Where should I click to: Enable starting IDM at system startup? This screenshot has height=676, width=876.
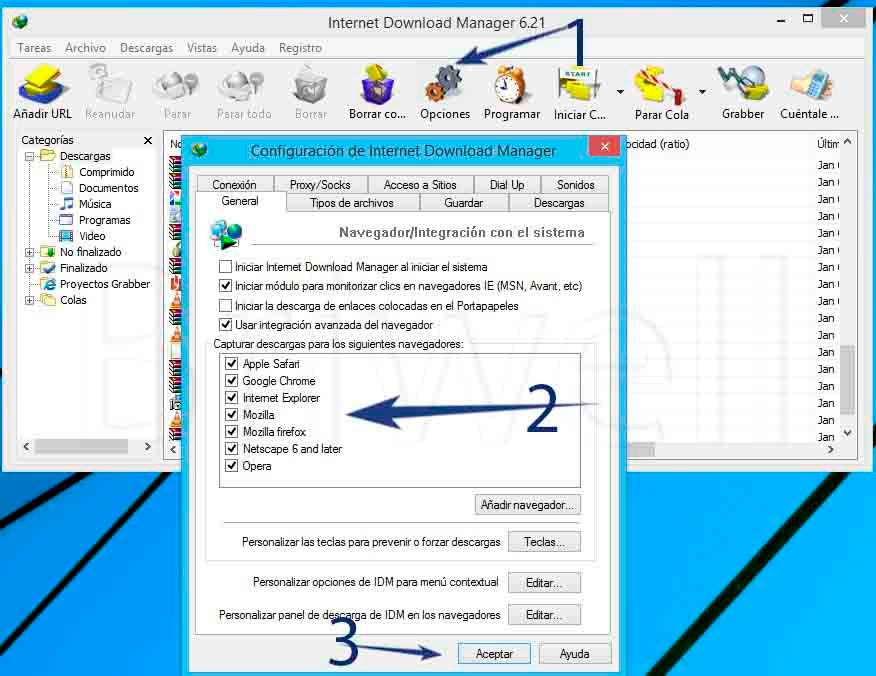226,266
